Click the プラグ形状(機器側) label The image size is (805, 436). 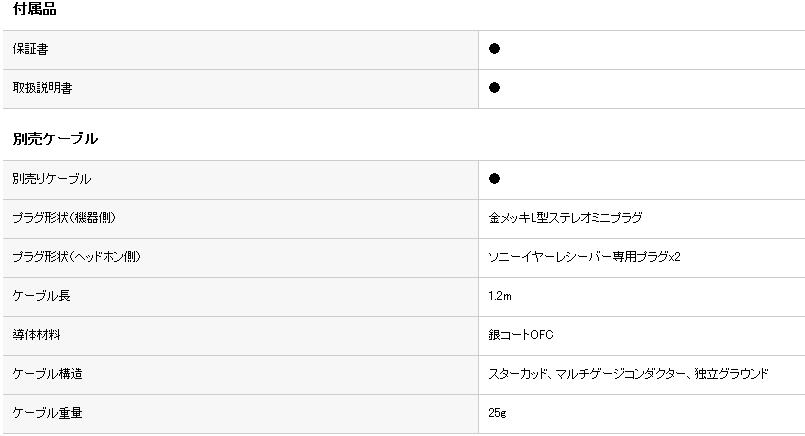click(x=70, y=218)
